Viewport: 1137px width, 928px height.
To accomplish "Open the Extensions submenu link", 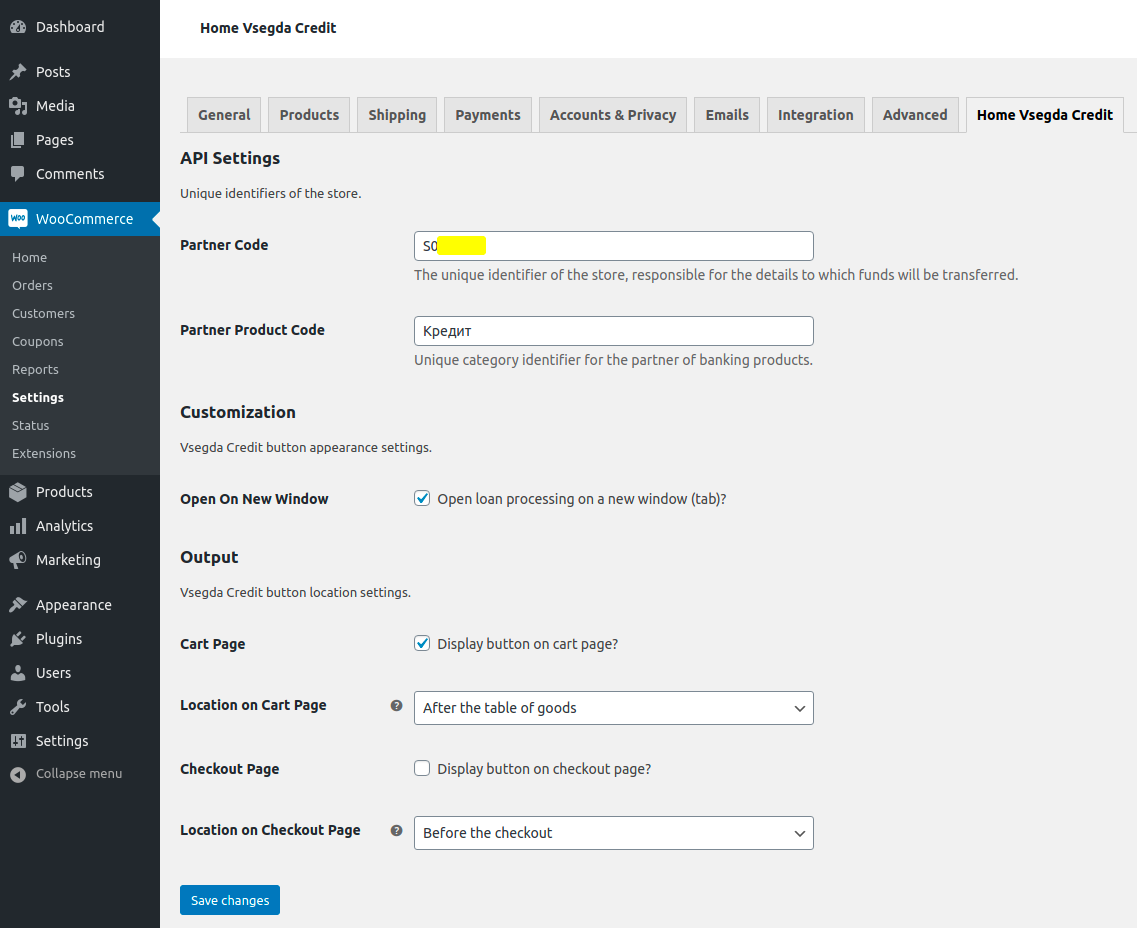I will [x=44, y=453].
